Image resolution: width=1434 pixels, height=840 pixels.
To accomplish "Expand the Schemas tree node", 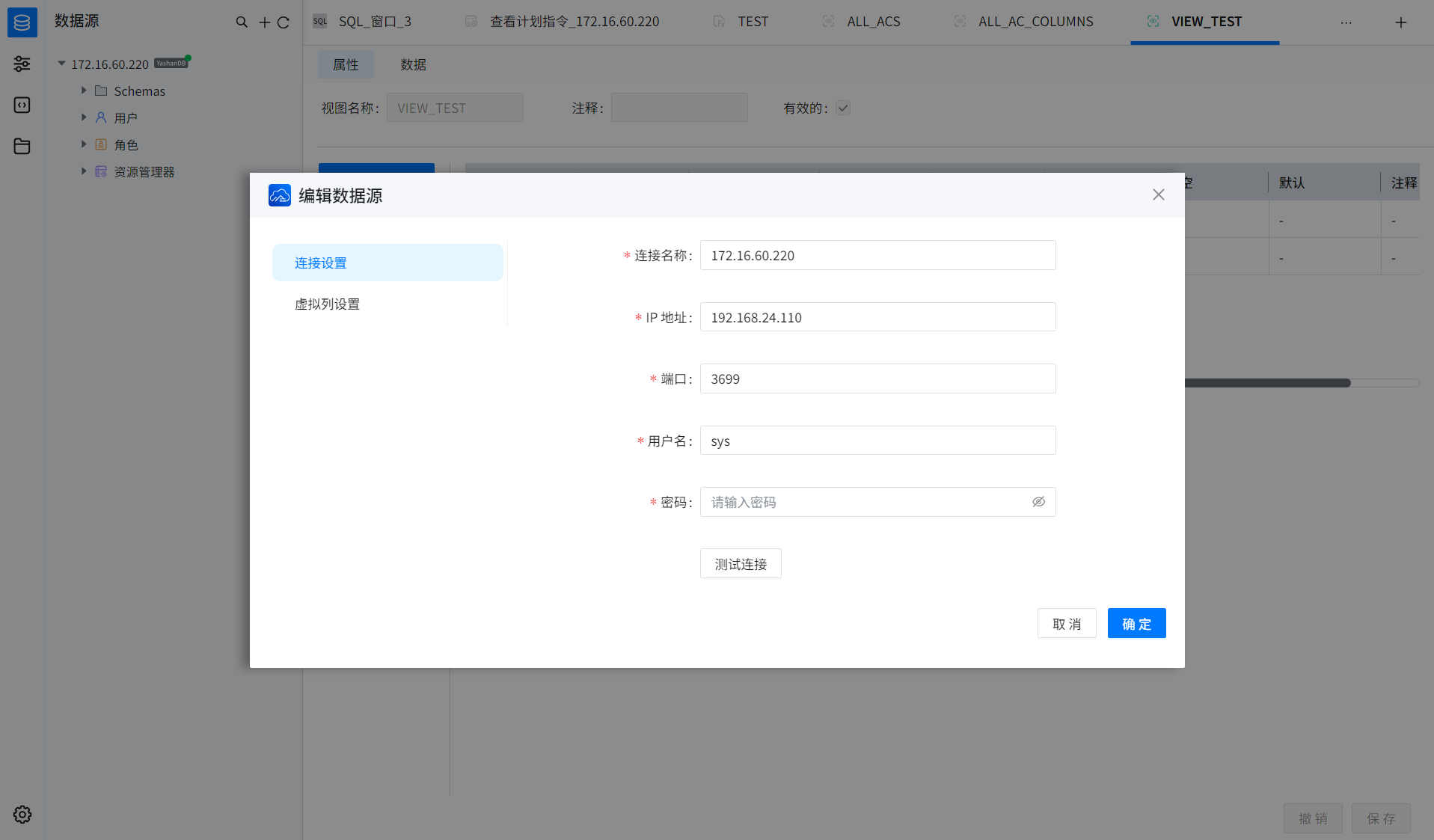I will pos(84,91).
